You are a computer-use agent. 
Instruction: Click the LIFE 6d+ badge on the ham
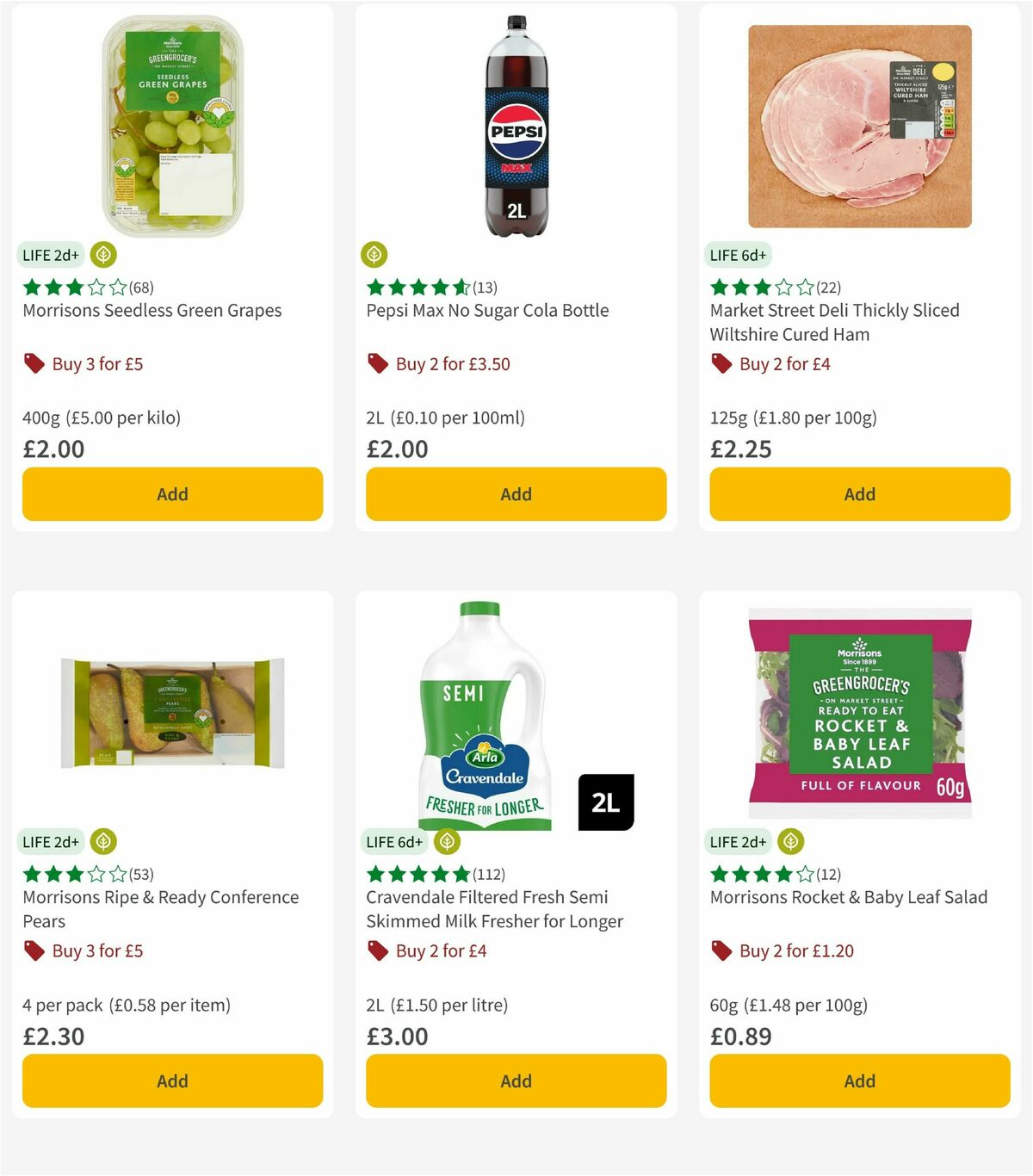tap(739, 255)
